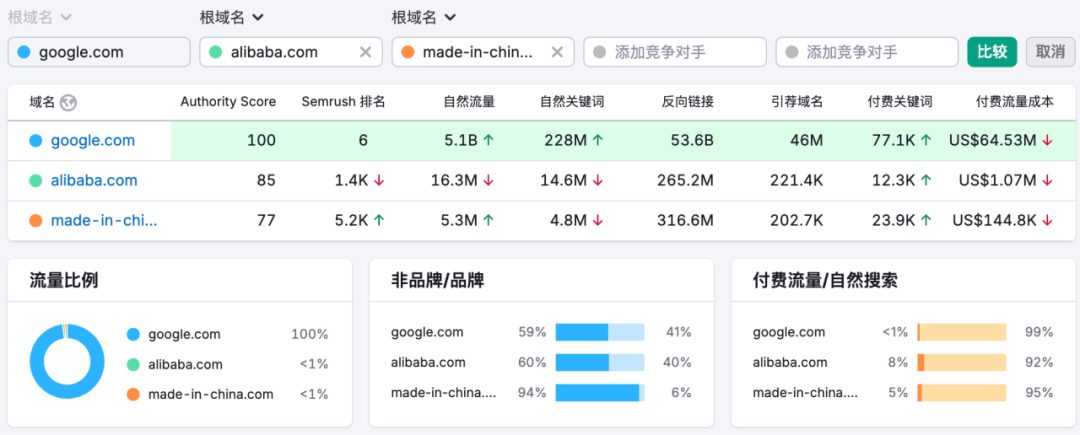Click made-in-china's 316.6M backlinks value

(685, 221)
